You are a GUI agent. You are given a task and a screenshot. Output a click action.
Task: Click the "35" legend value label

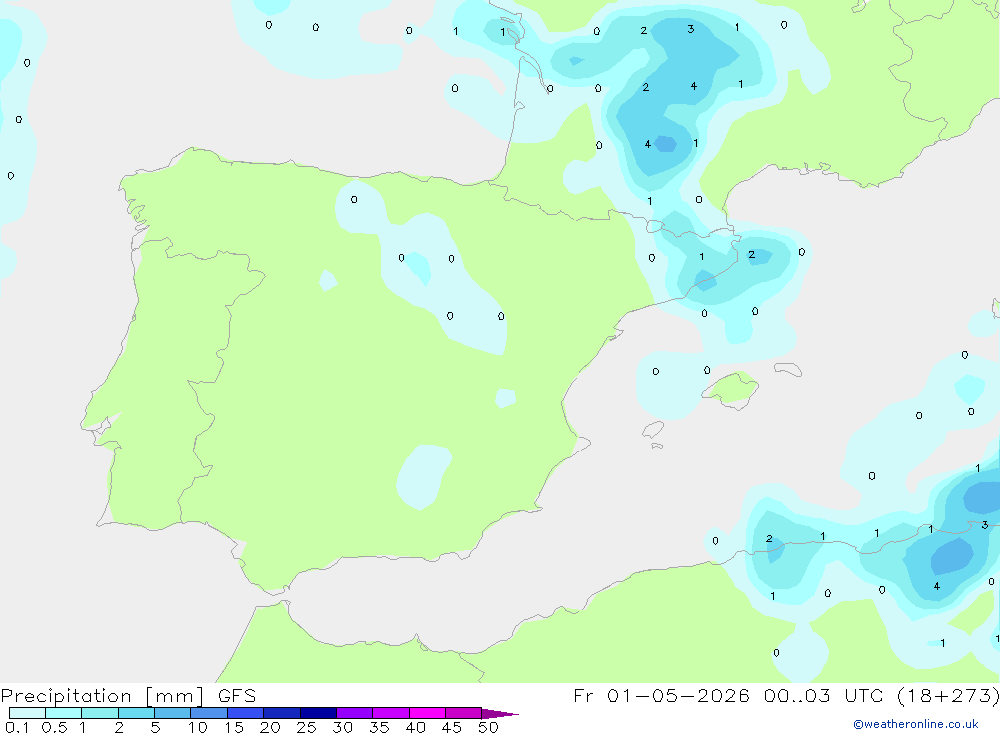pyautogui.click(x=379, y=727)
